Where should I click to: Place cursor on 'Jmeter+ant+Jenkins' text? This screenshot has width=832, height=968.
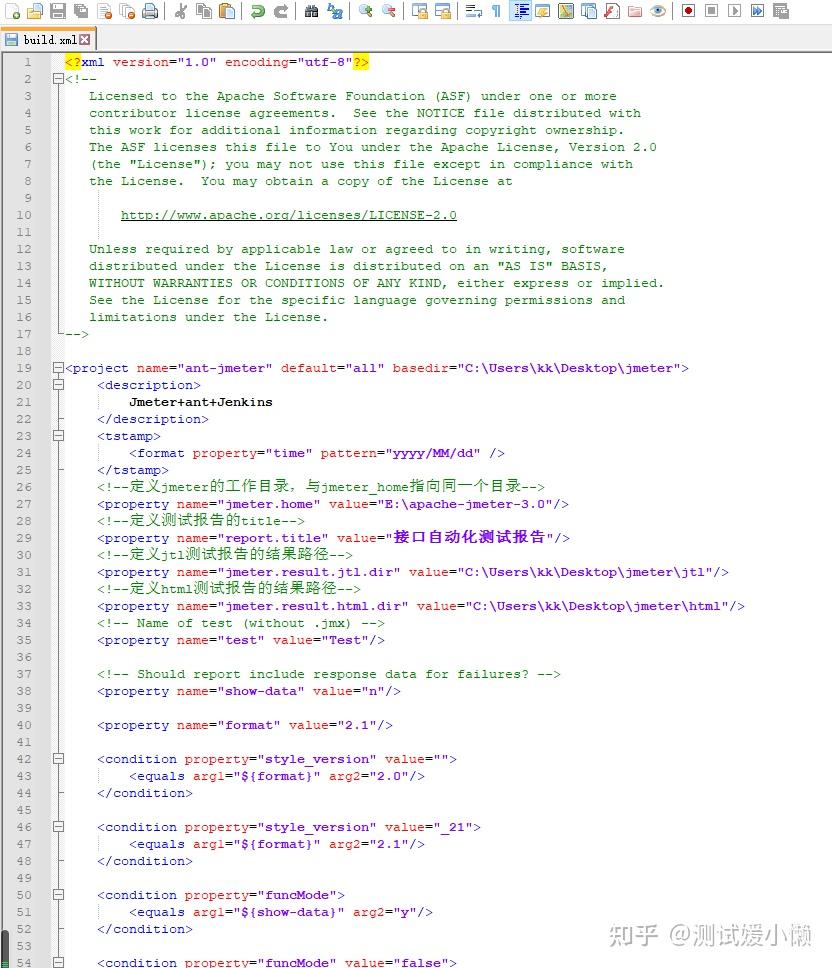pyautogui.click(x=201, y=402)
